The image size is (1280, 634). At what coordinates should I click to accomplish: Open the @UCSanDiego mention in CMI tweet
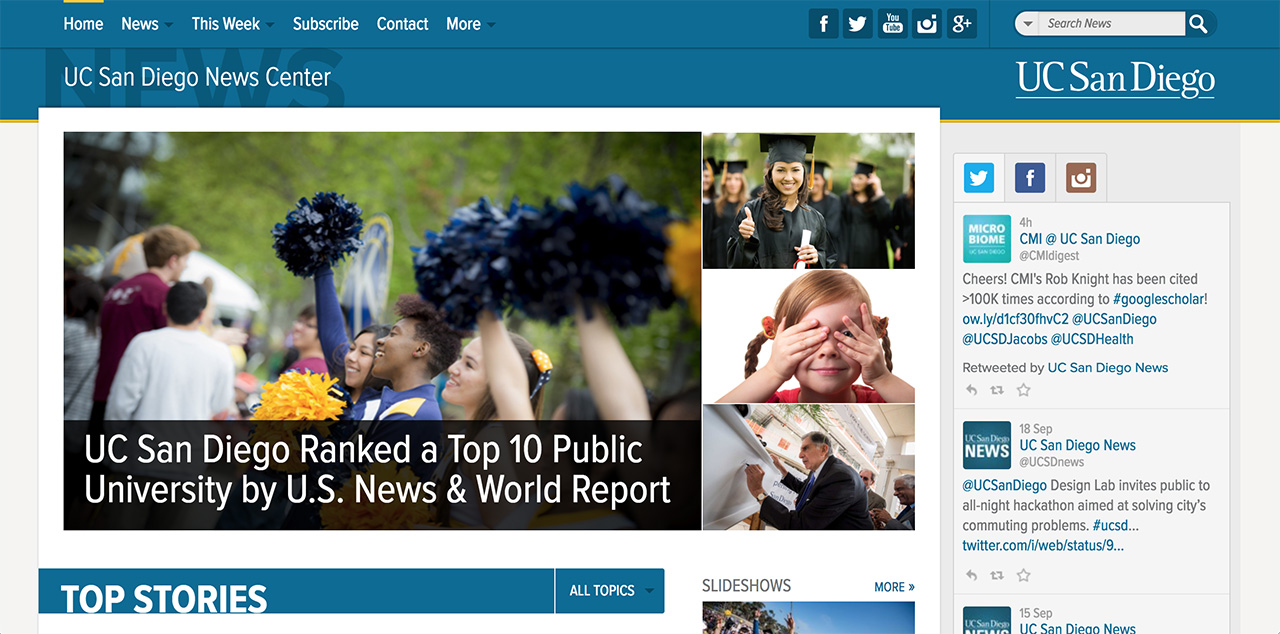(1114, 319)
